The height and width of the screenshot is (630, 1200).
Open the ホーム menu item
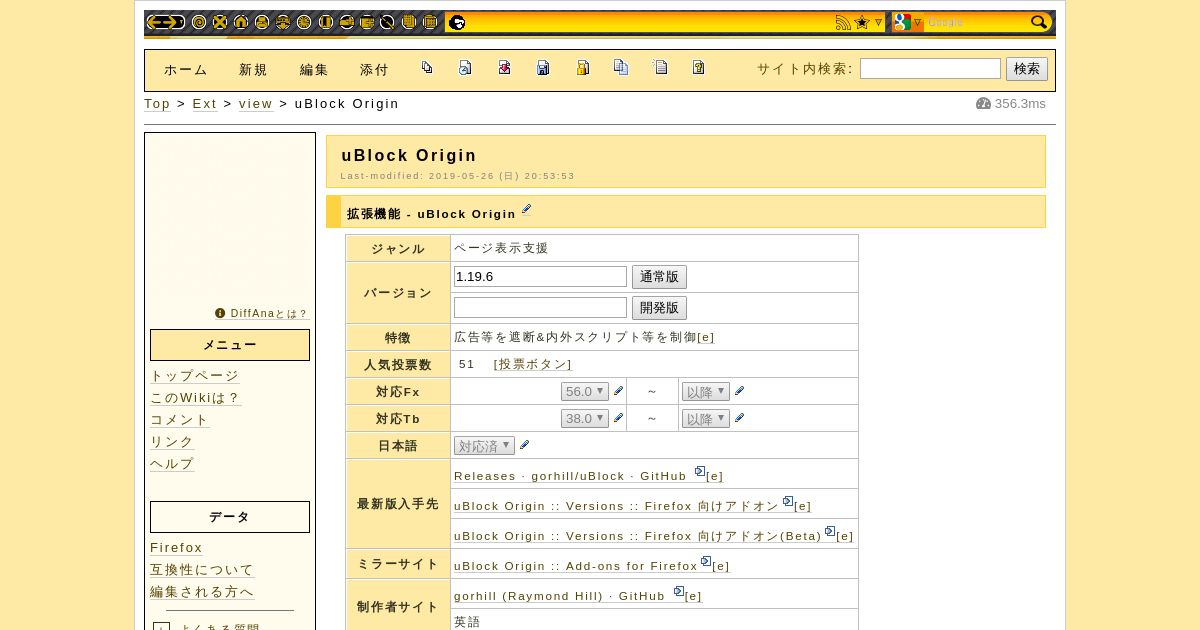click(x=186, y=70)
